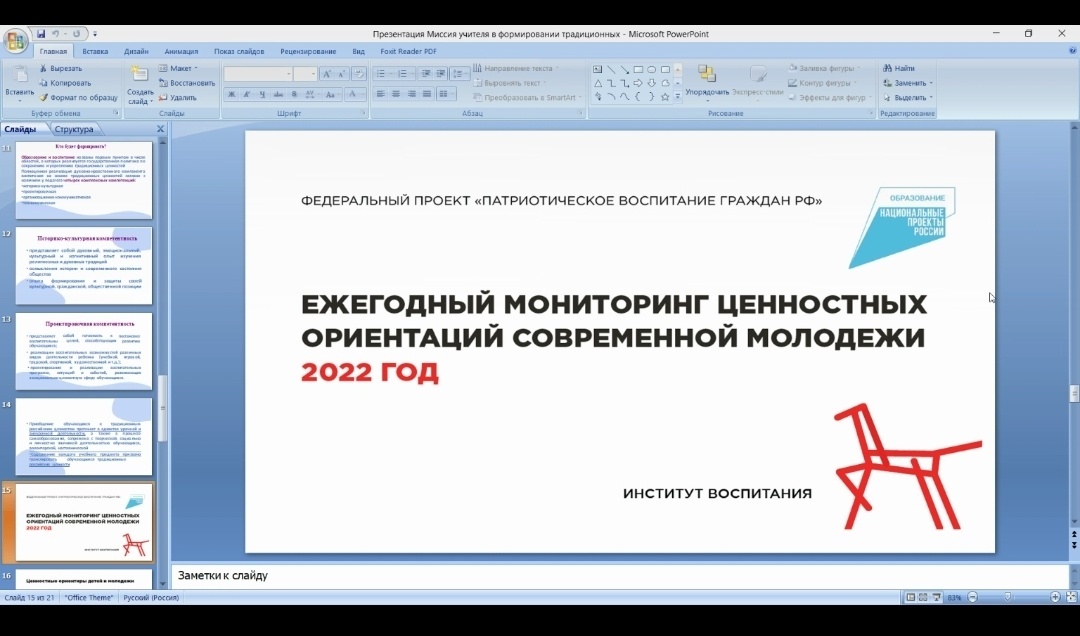The height and width of the screenshot is (636, 1080).
Task: Open Анимация ribbon tab
Action: click(x=181, y=51)
